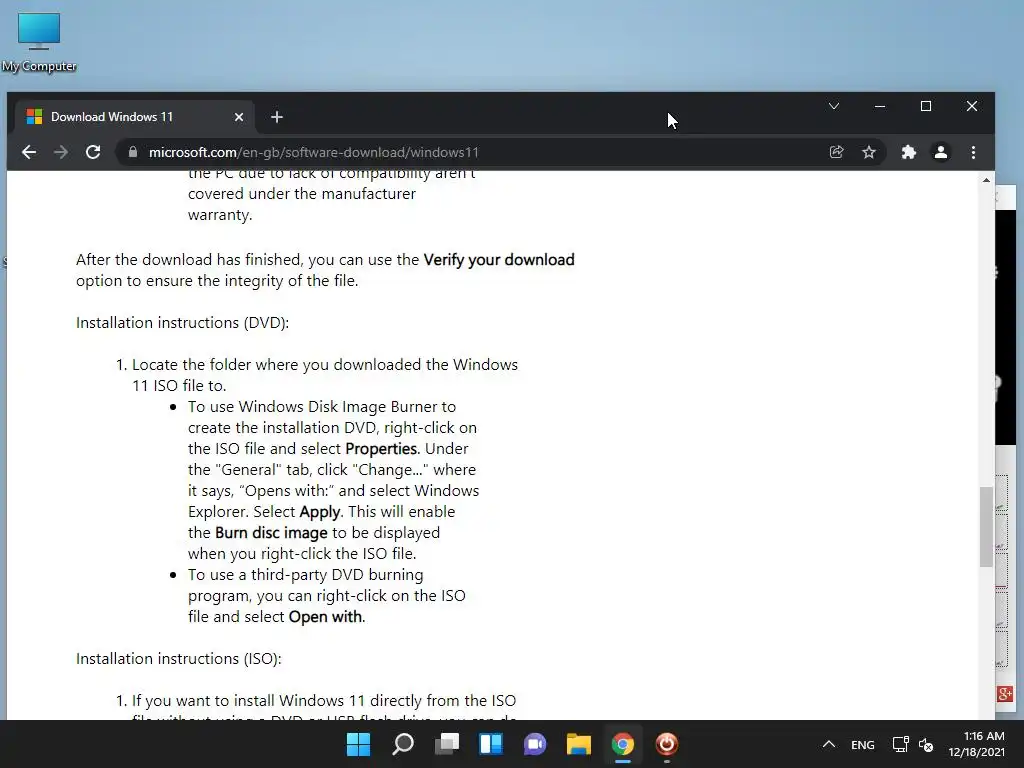1024x768 pixels.
Task: Close the Download Windows 11 tab
Action: click(x=238, y=117)
